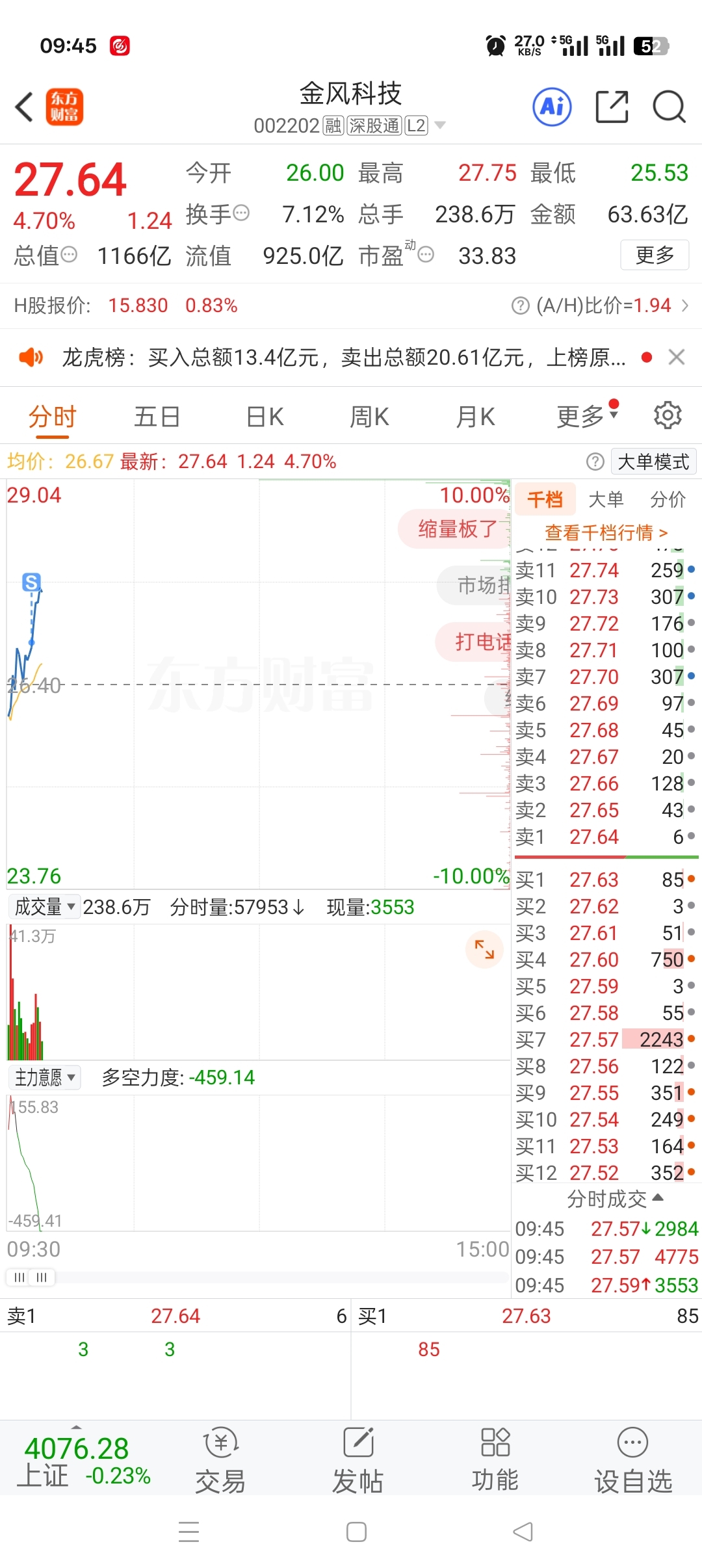Open the 东方财富 logo icon
Image resolution: width=702 pixels, height=1568 pixels.
pos(64,107)
